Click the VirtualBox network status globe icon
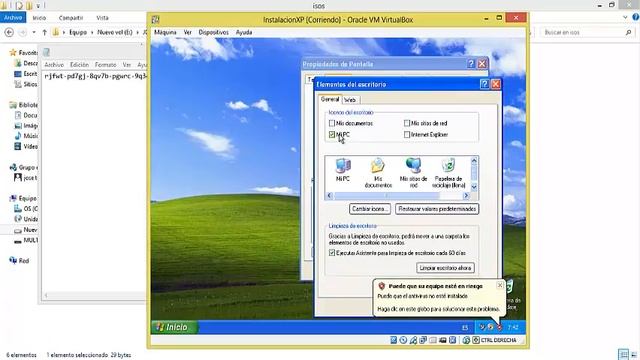Screen dimensions: 640x360 click(x=466, y=340)
